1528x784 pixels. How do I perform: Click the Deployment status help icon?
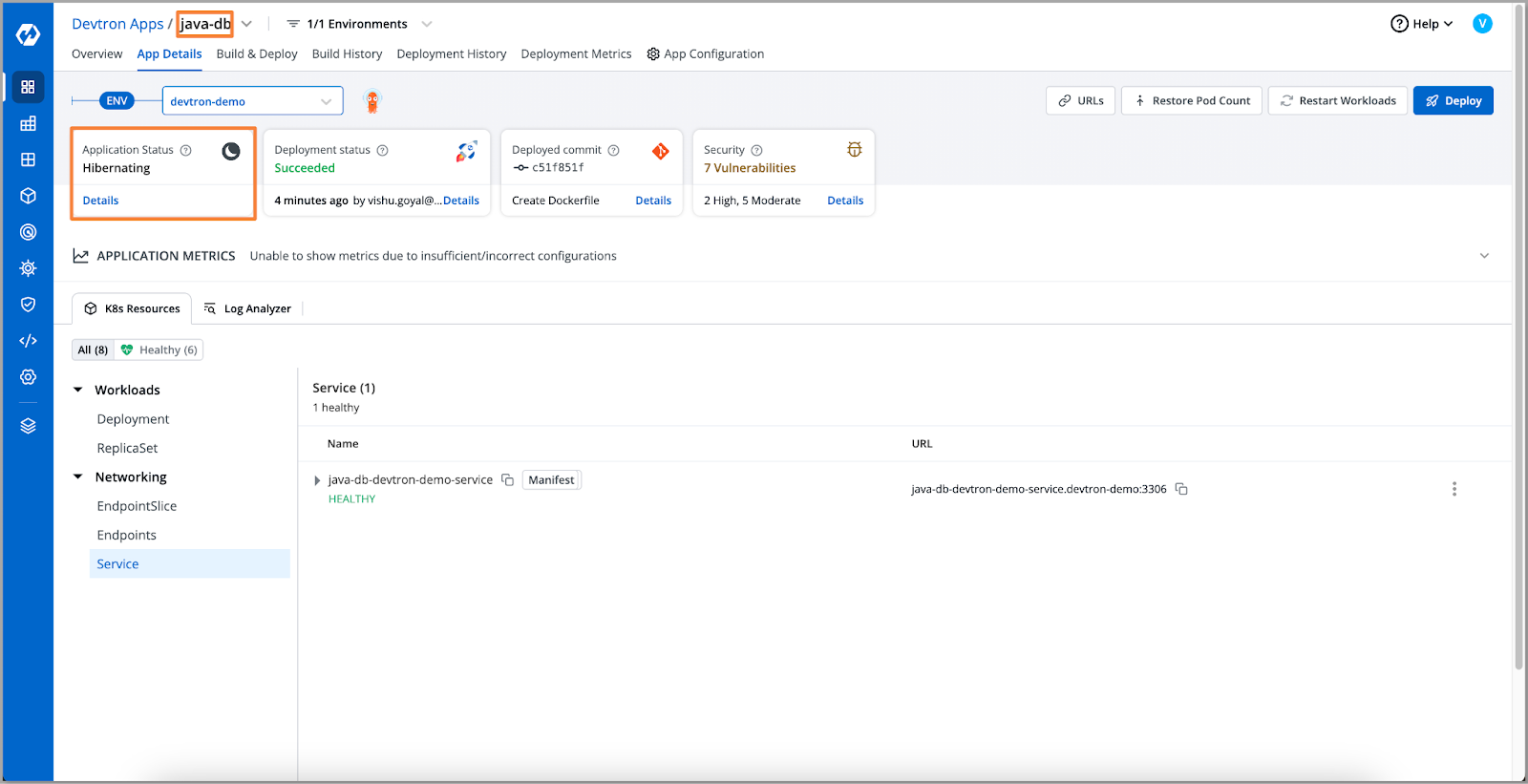[x=382, y=150]
